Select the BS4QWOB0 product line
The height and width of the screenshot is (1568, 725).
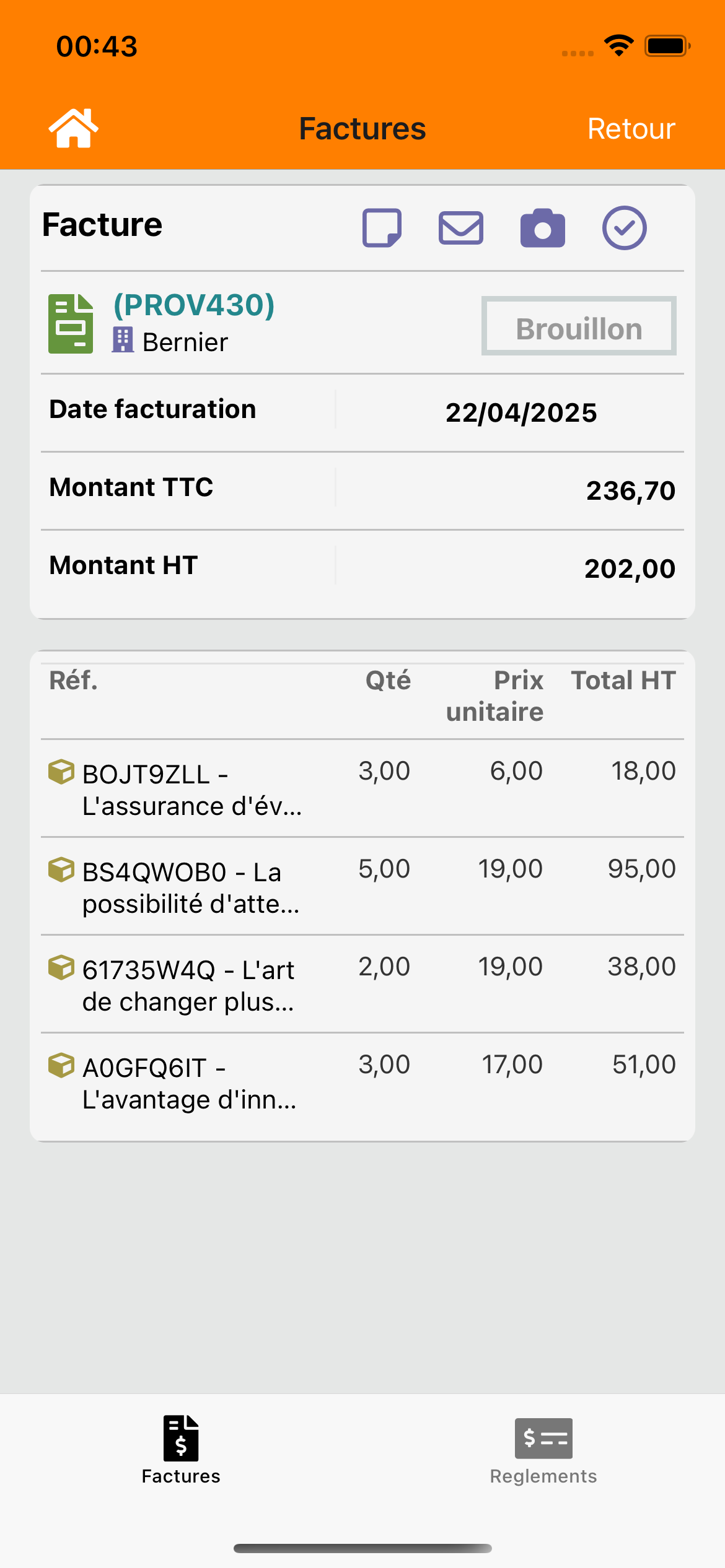coord(191,887)
